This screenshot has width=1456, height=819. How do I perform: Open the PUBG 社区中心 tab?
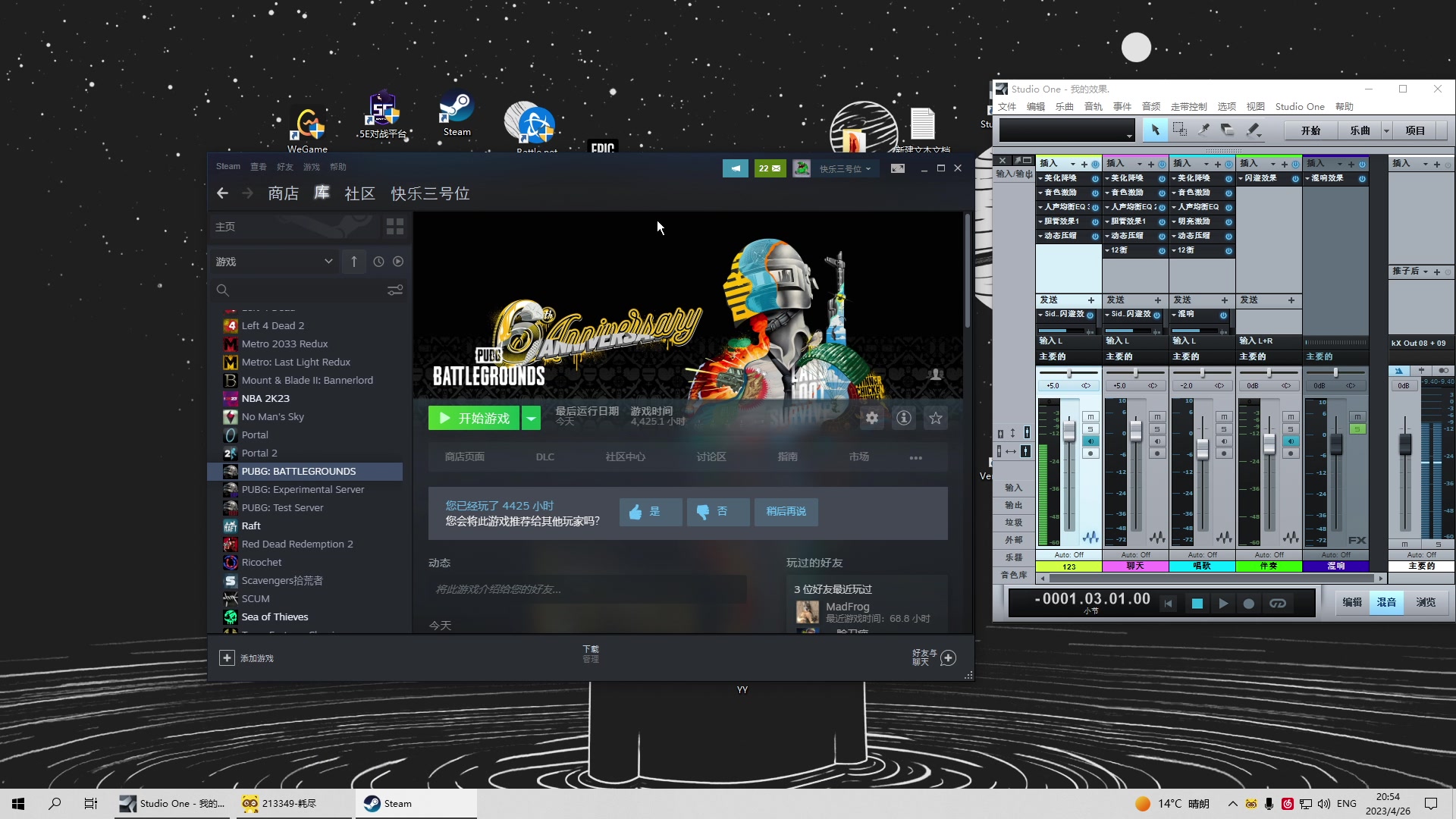pos(626,457)
